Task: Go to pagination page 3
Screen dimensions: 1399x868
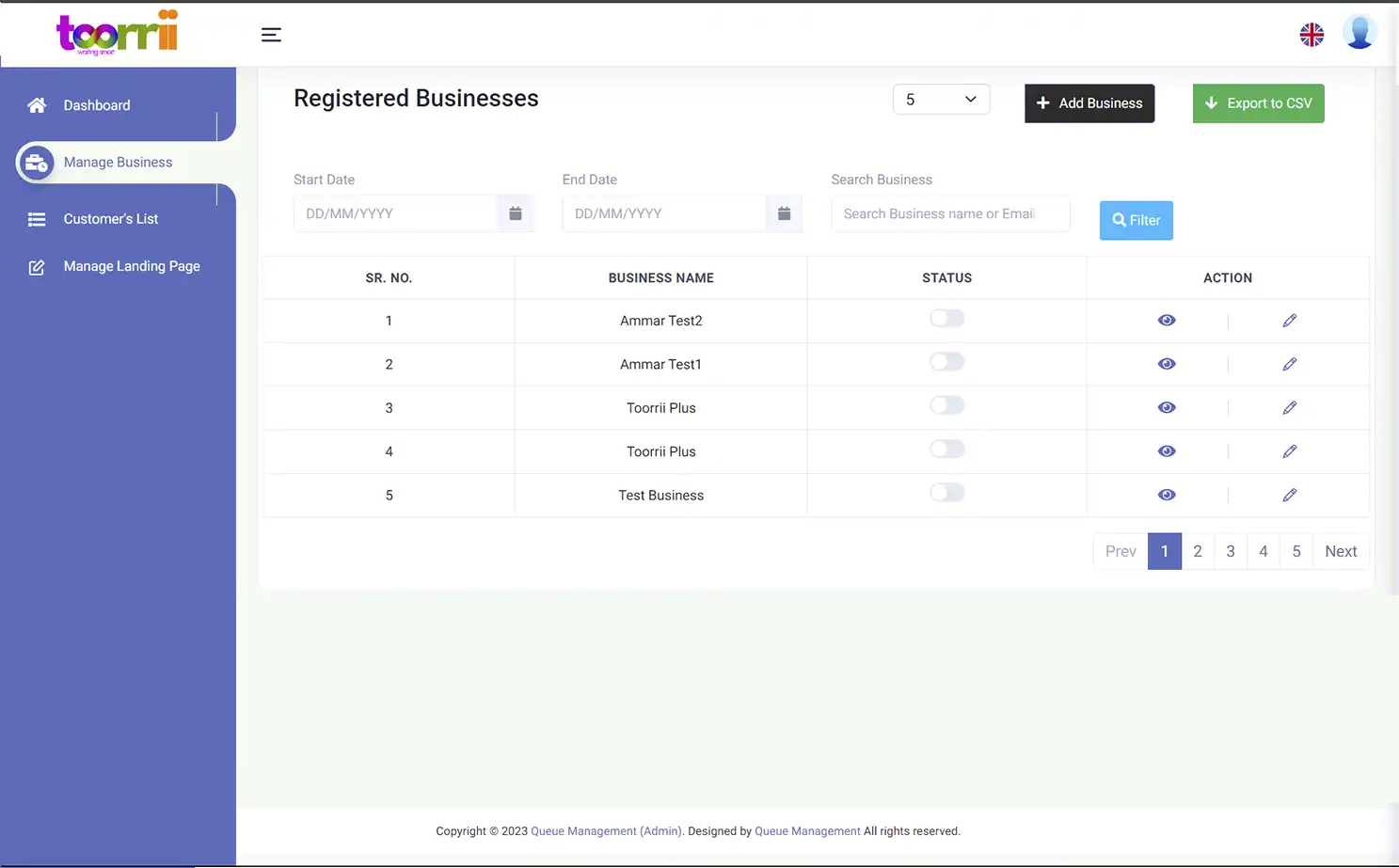Action: [x=1231, y=551]
